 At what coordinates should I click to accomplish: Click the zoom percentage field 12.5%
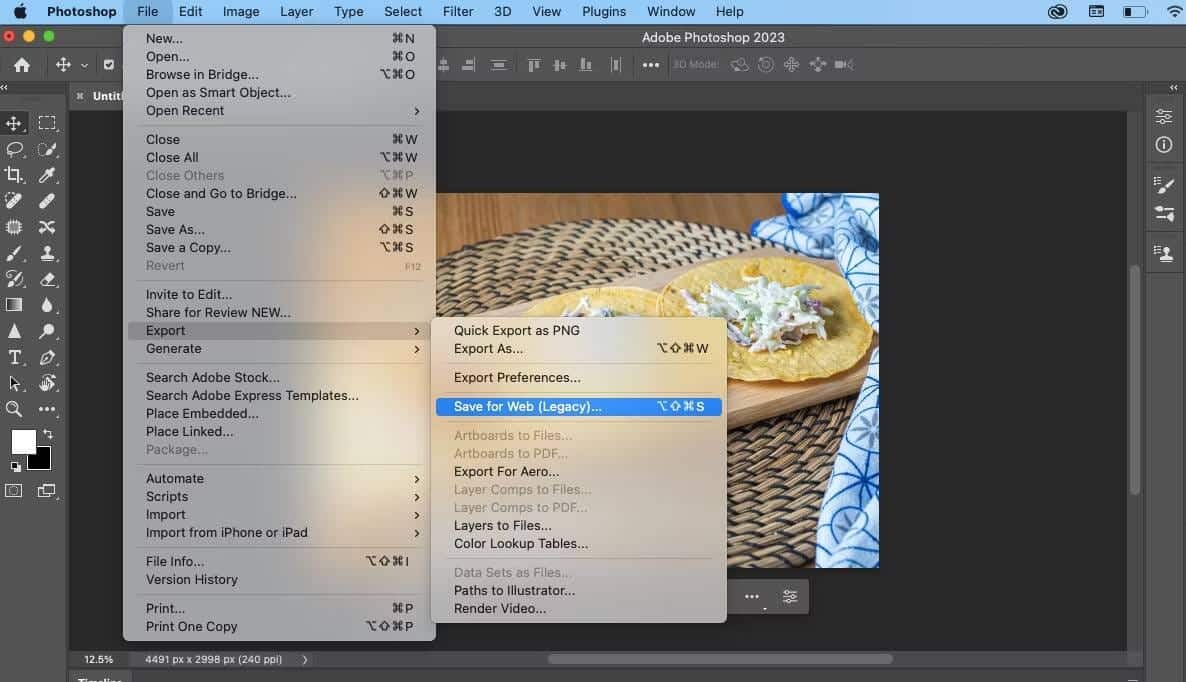click(x=98, y=660)
